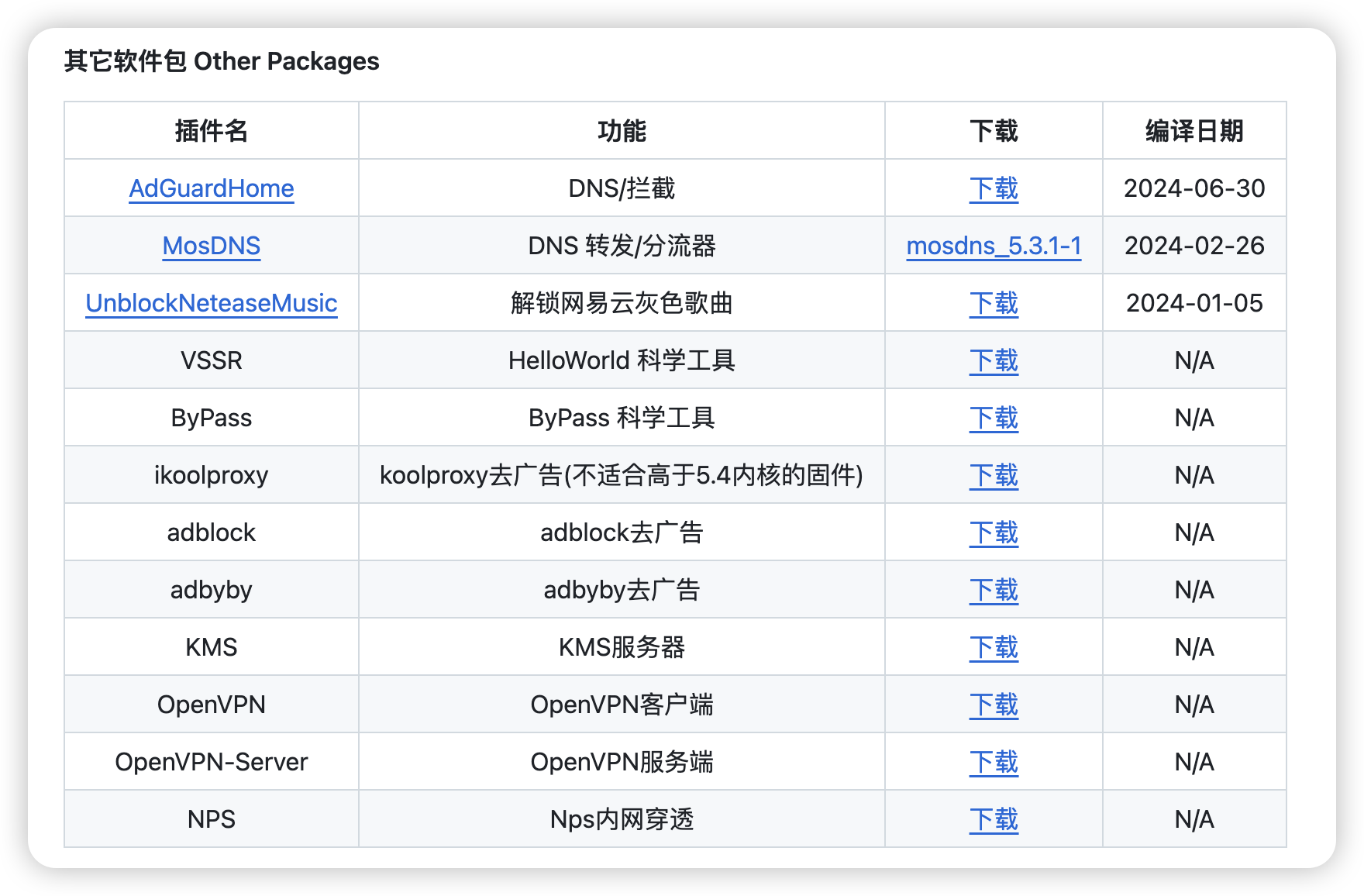The width and height of the screenshot is (1364, 896).
Task: Open the UnblockNeteaseMusic plugin link
Action: [211, 303]
